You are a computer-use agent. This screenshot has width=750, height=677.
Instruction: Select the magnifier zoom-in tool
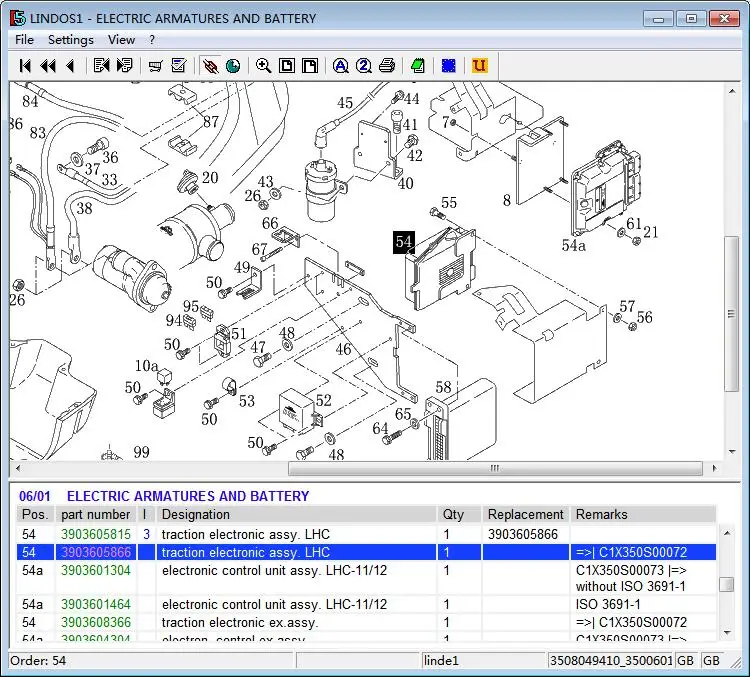264,66
